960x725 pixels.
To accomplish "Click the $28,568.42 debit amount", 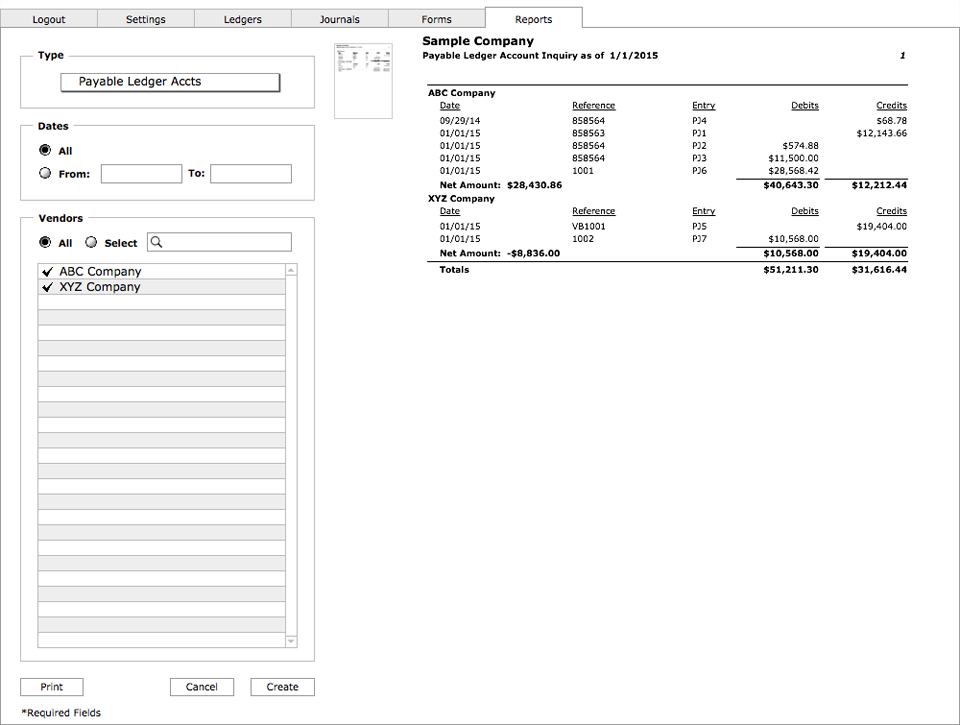I will click(x=793, y=171).
